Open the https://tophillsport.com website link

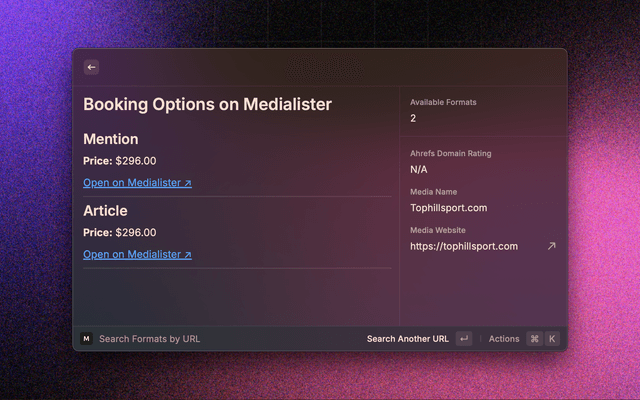pyautogui.click(x=464, y=246)
